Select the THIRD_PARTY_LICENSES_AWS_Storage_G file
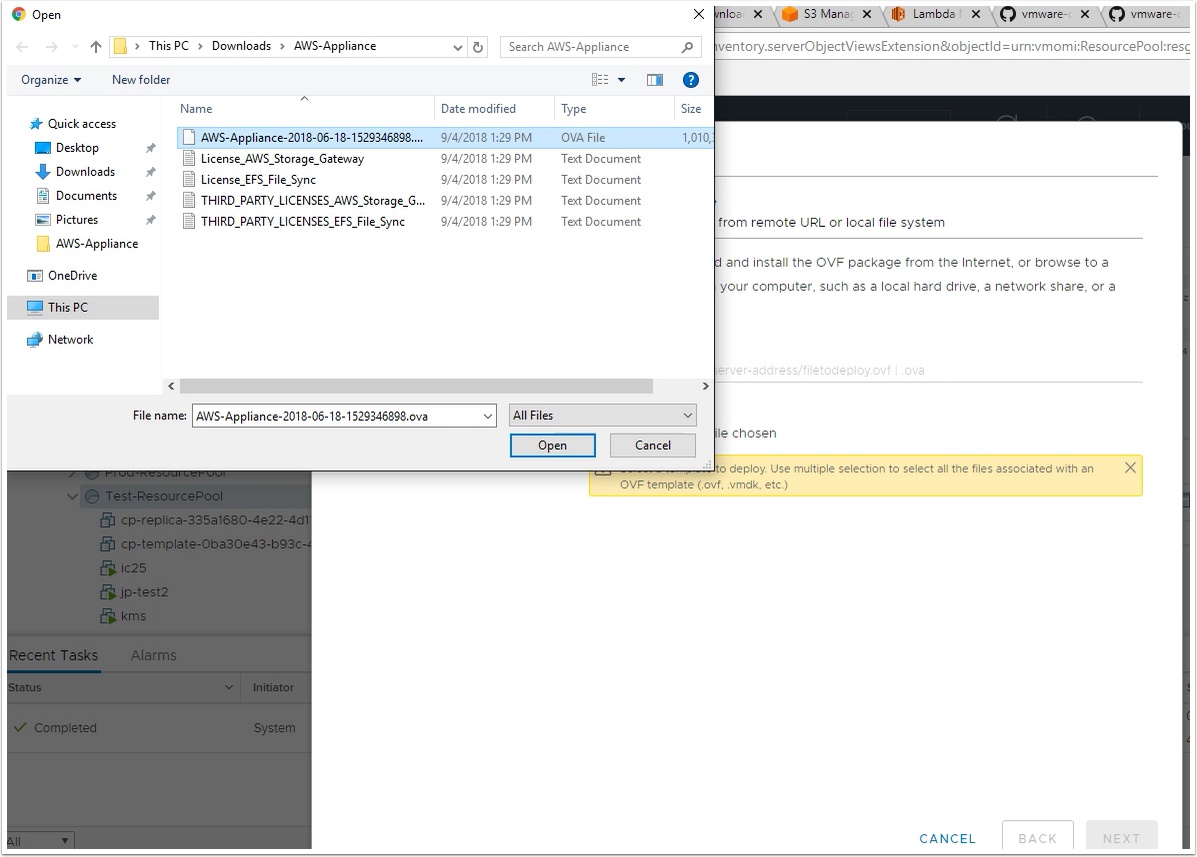The width and height of the screenshot is (1197, 857). click(x=313, y=201)
